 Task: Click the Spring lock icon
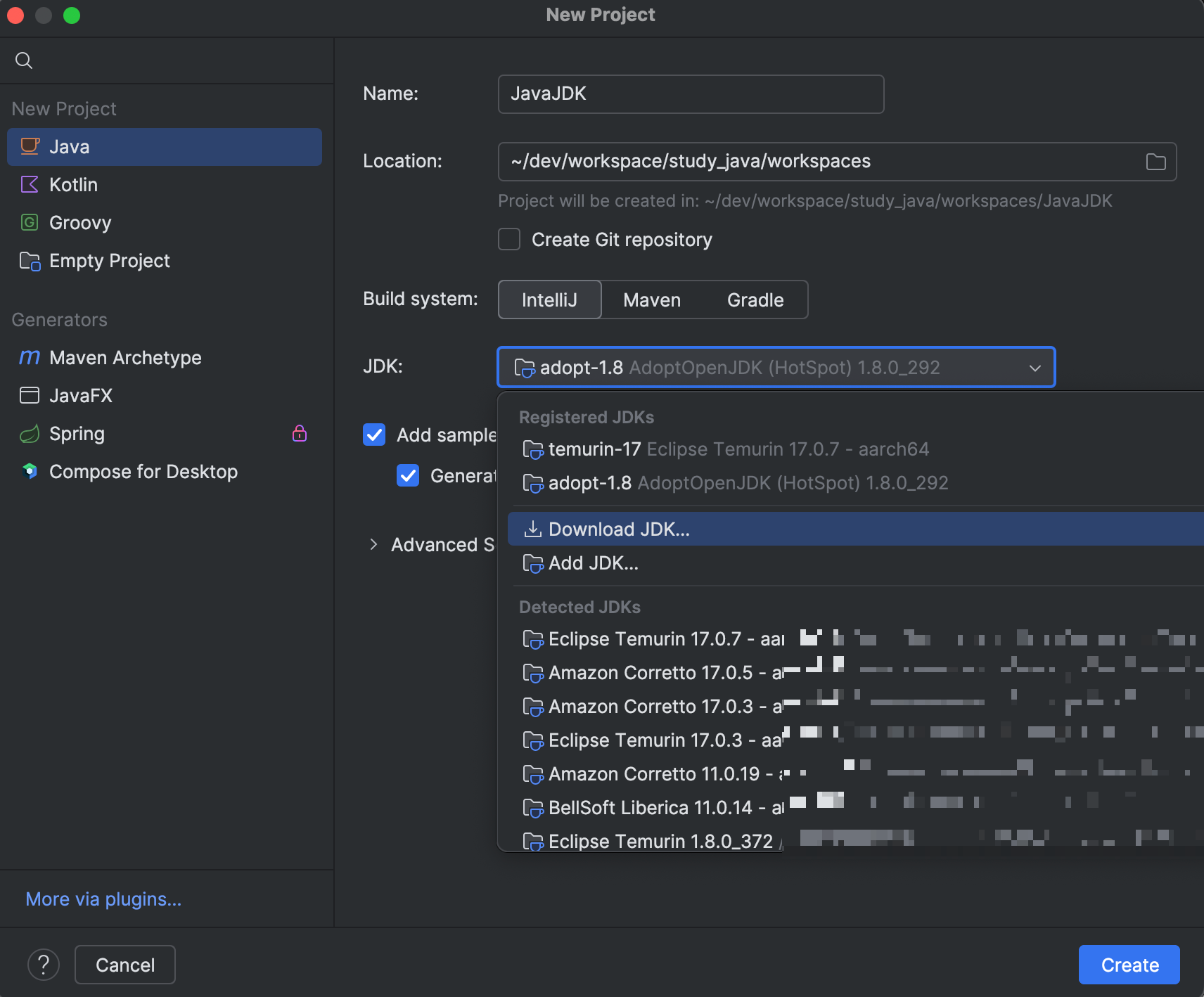click(x=300, y=433)
